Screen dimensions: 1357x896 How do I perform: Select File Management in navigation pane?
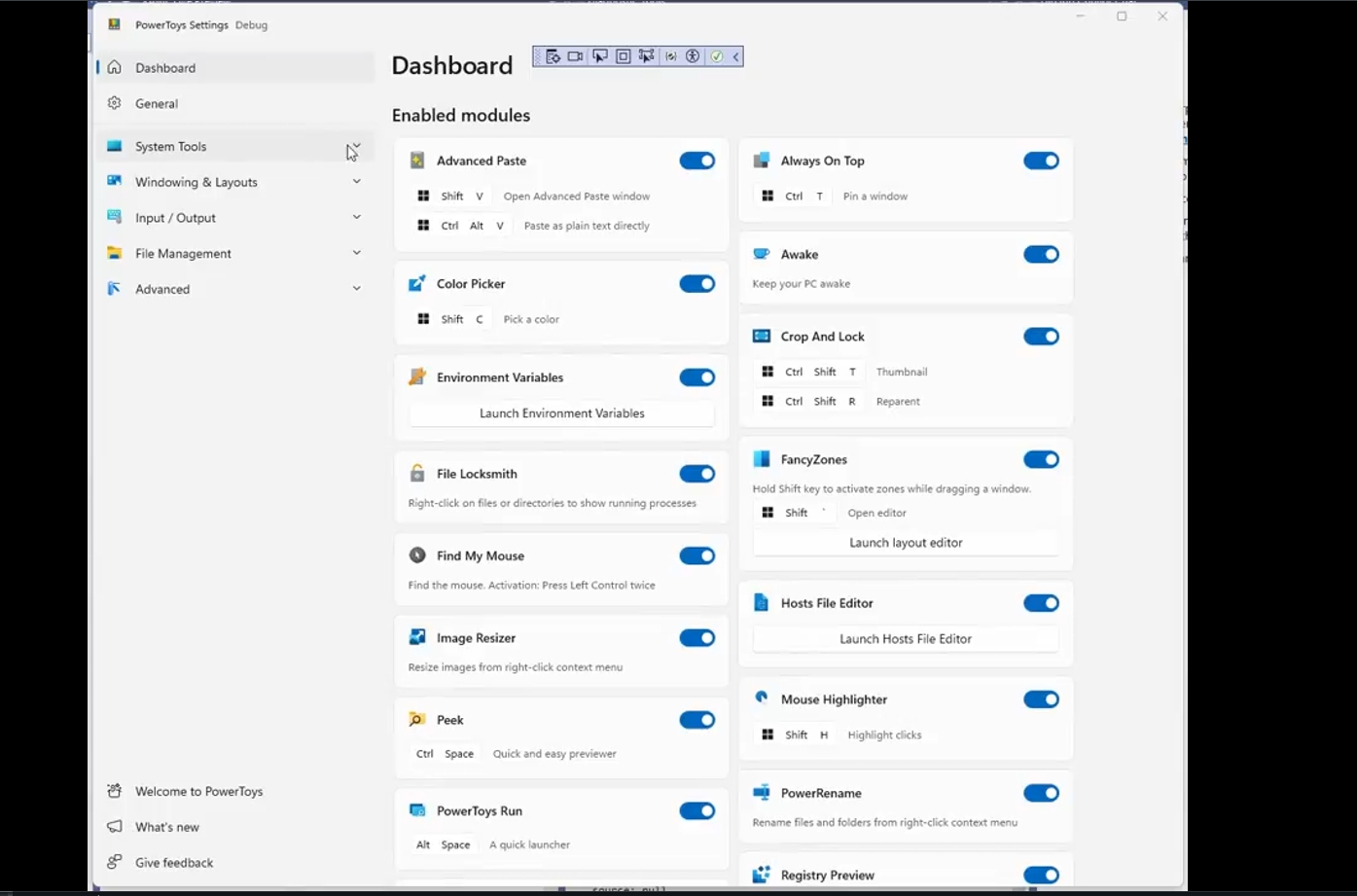(235, 253)
